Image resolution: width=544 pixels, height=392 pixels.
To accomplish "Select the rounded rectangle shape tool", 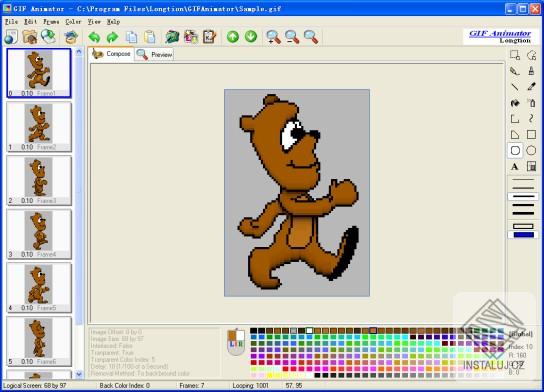I will 515,151.
